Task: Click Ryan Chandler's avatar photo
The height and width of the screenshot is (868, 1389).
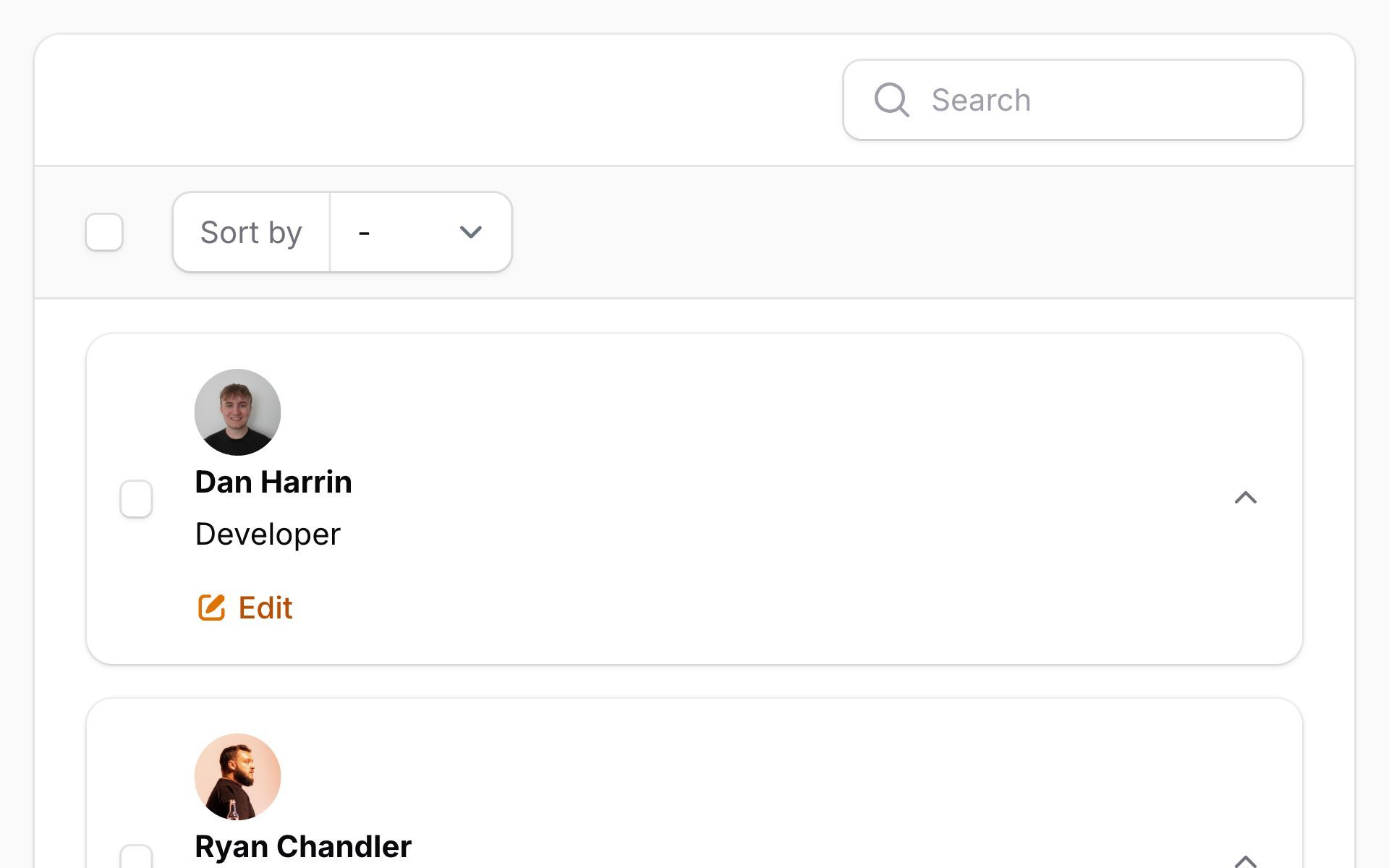Action: [x=237, y=777]
